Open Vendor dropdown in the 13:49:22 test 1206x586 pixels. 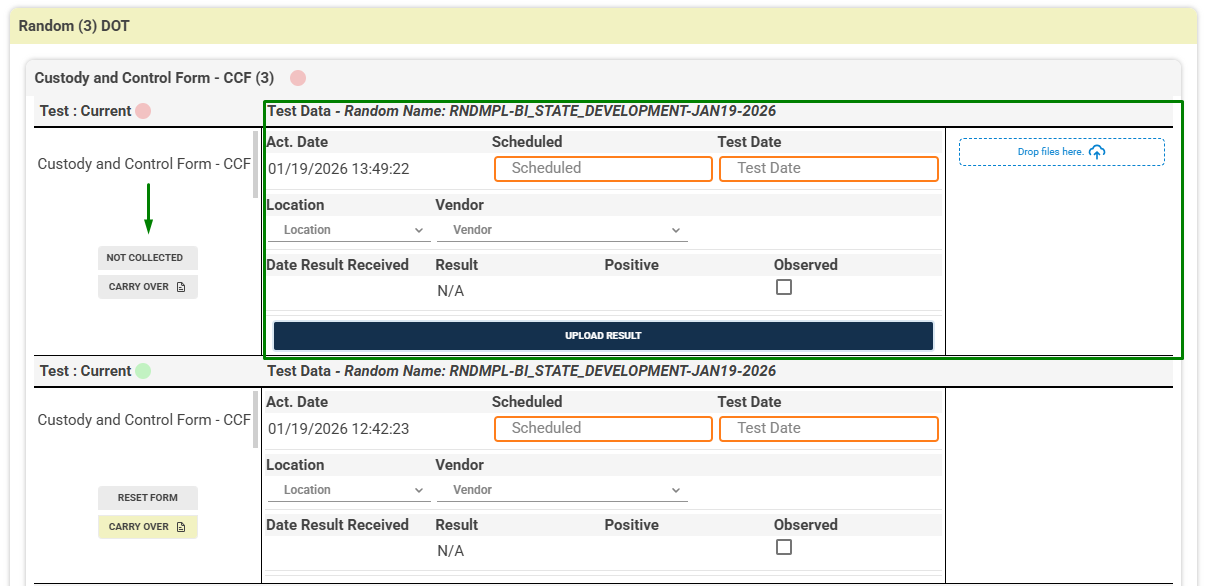(x=562, y=230)
